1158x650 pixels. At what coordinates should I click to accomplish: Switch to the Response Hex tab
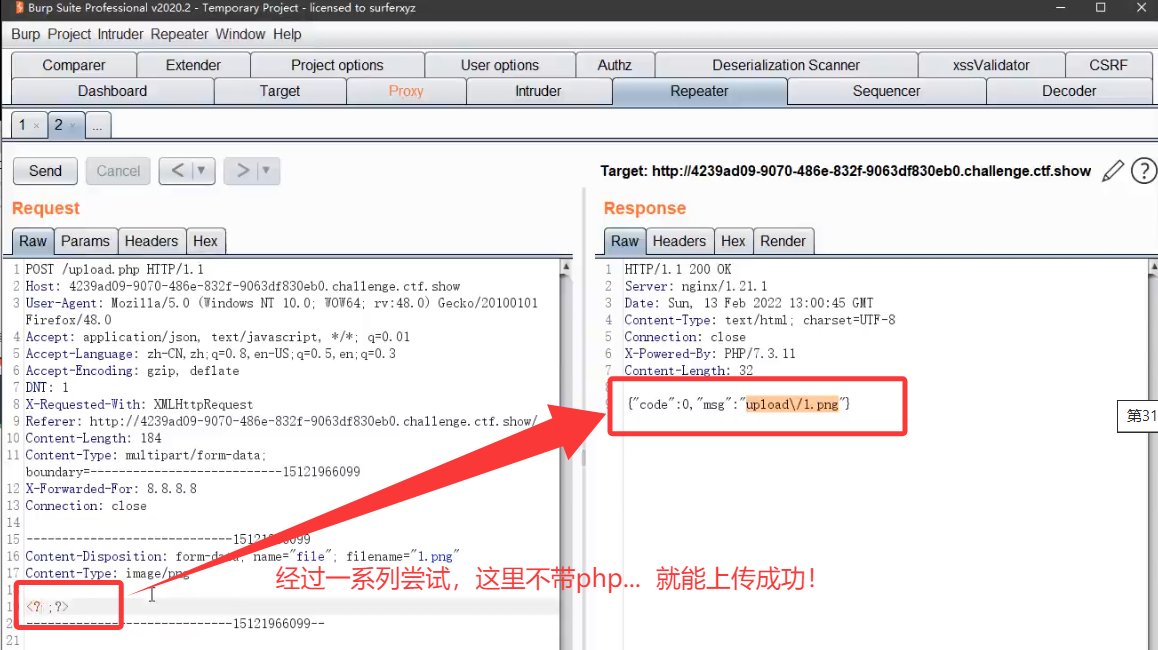733,241
